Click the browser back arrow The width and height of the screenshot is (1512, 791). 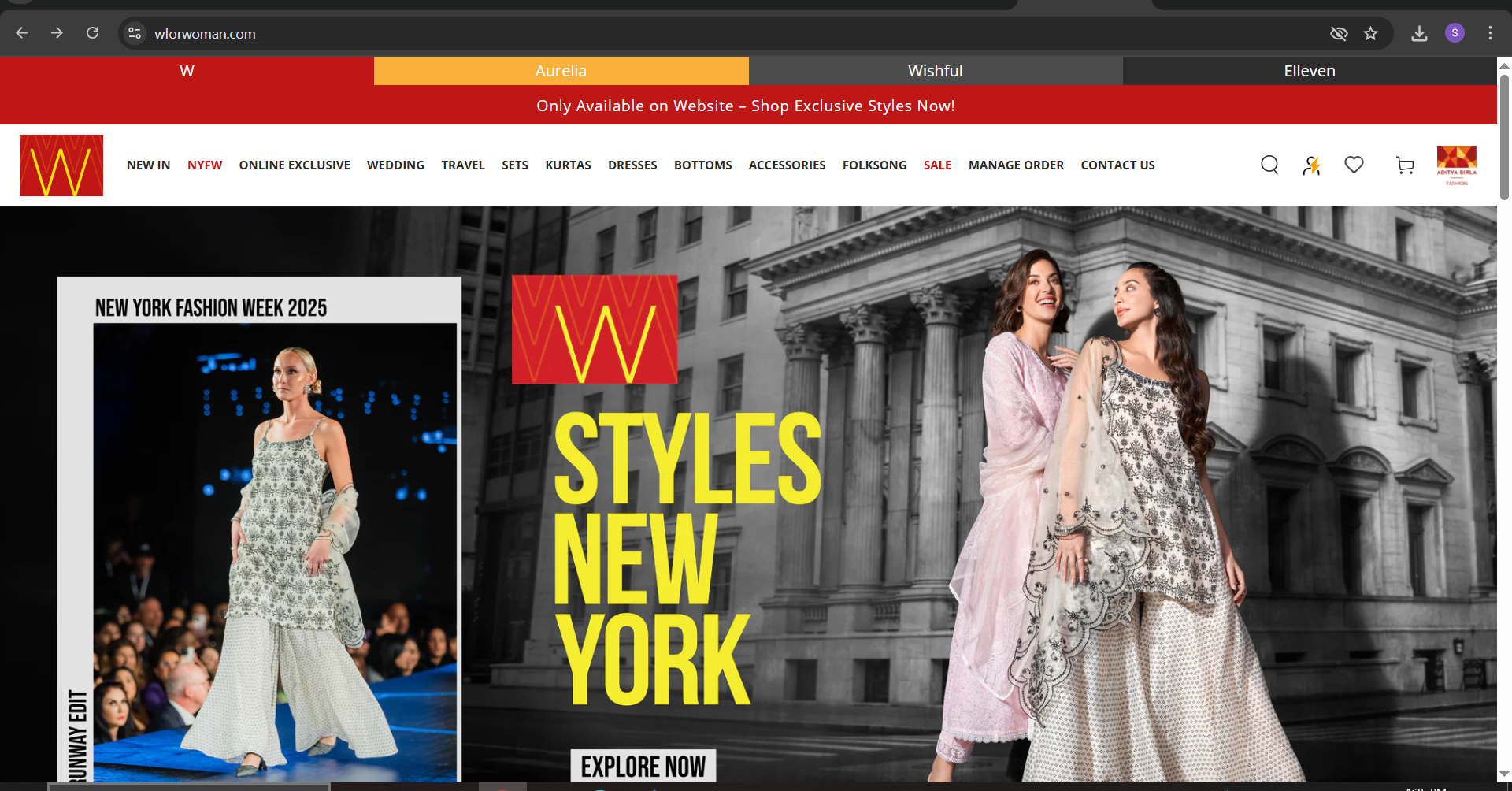[22, 33]
